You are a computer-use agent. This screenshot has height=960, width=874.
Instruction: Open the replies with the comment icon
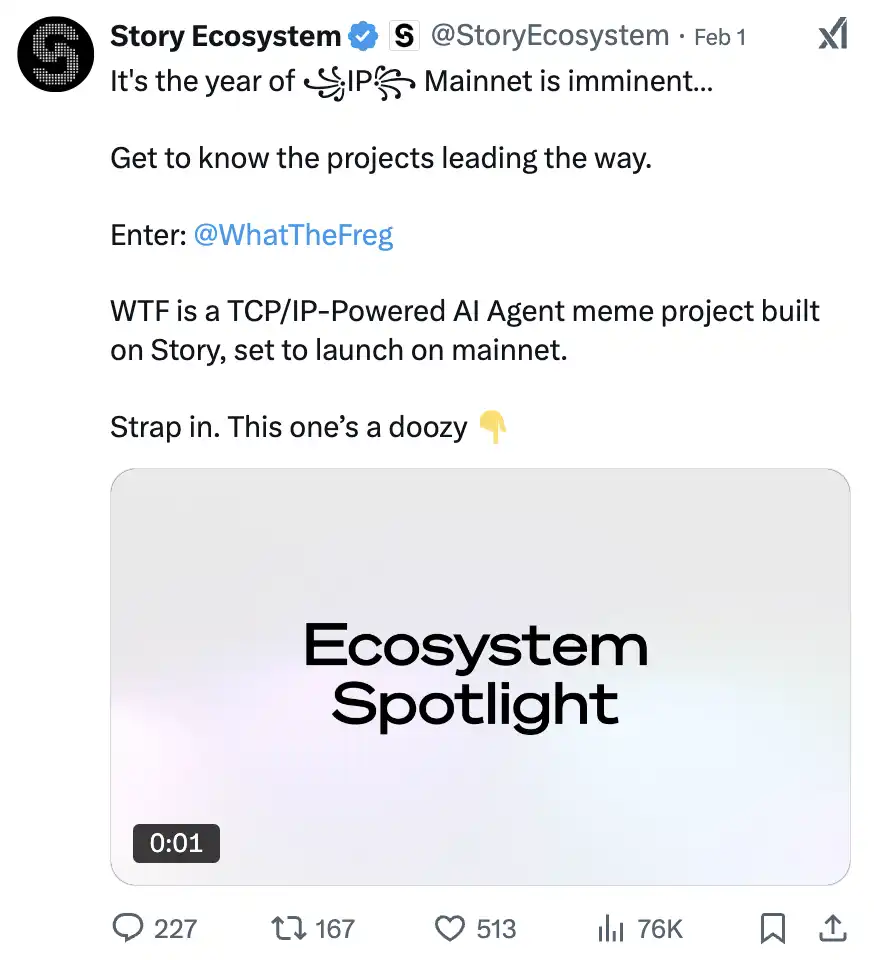[x=130, y=929]
